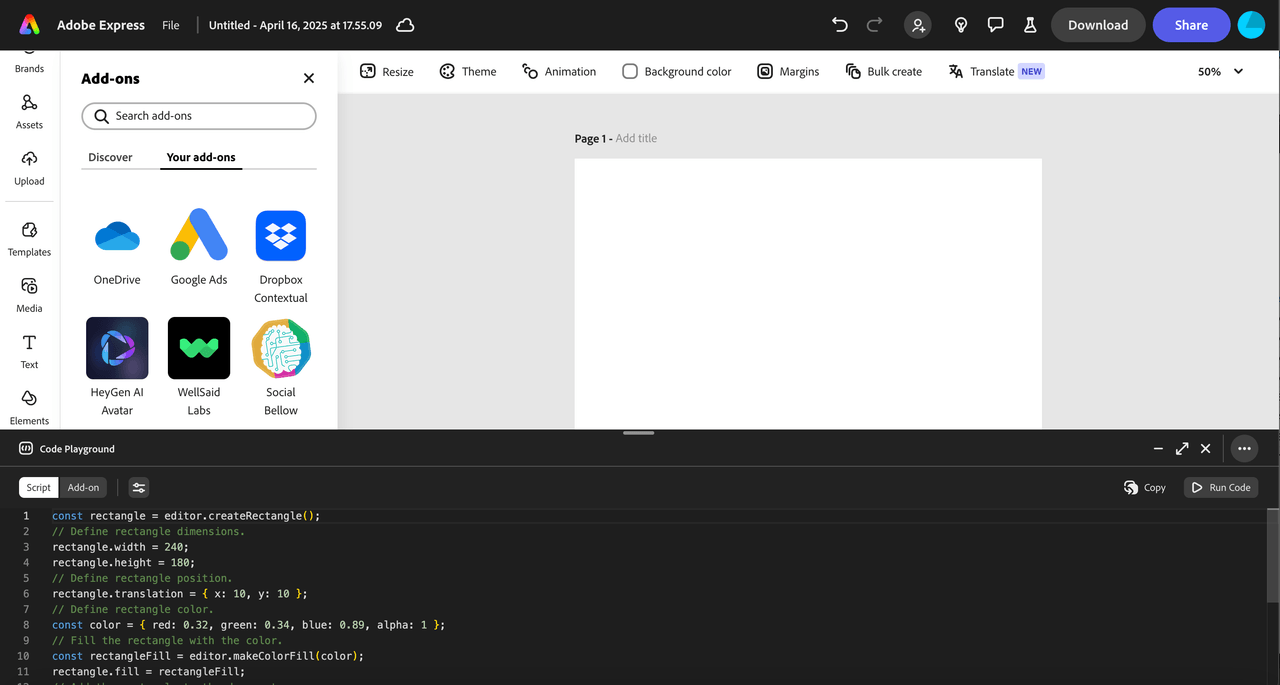
Task: Click the Add title page field
Action: 636,138
